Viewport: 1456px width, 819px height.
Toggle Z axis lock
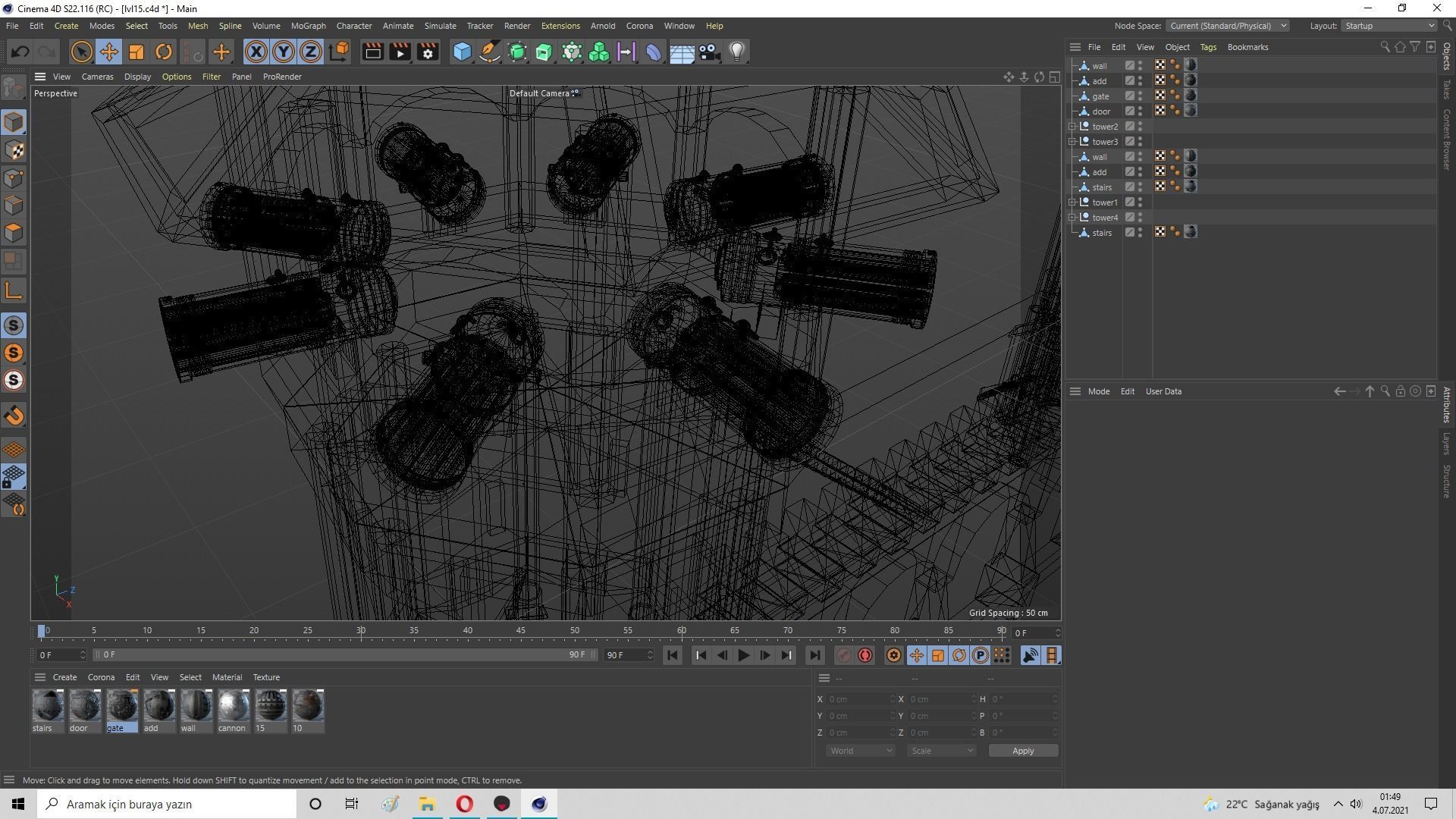pos(310,52)
